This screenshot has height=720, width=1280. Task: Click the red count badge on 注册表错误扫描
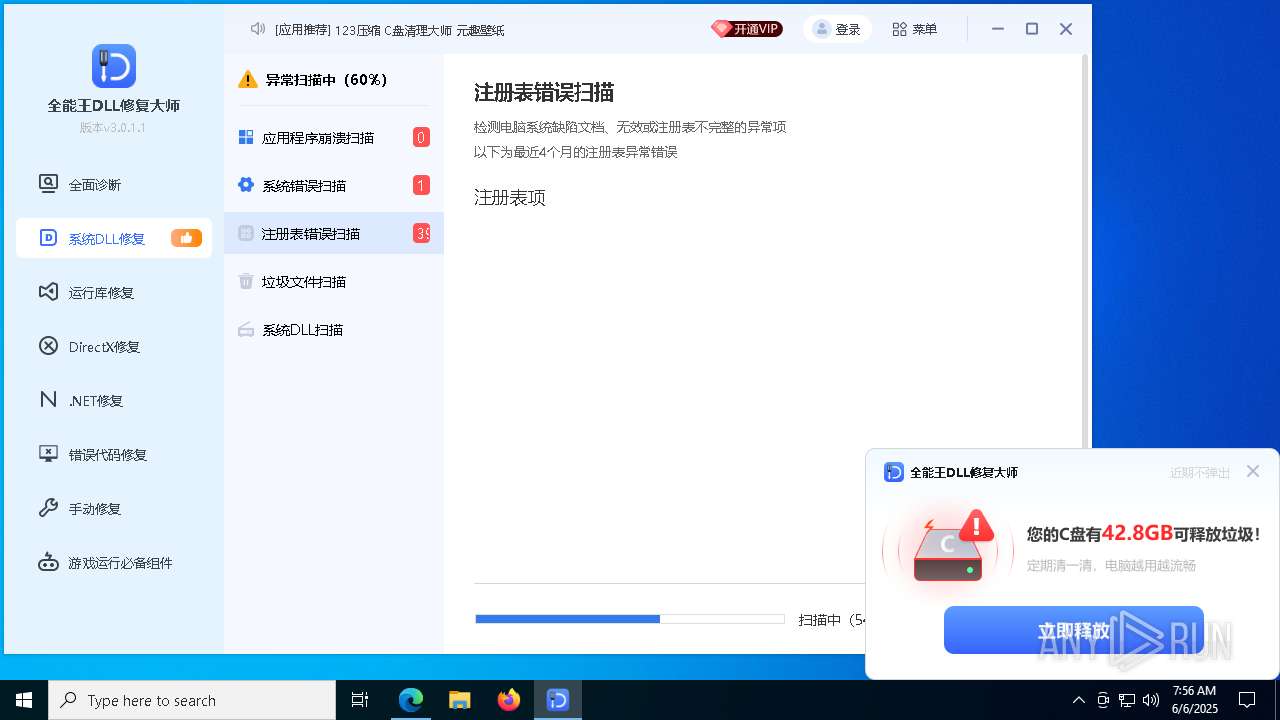click(x=421, y=233)
